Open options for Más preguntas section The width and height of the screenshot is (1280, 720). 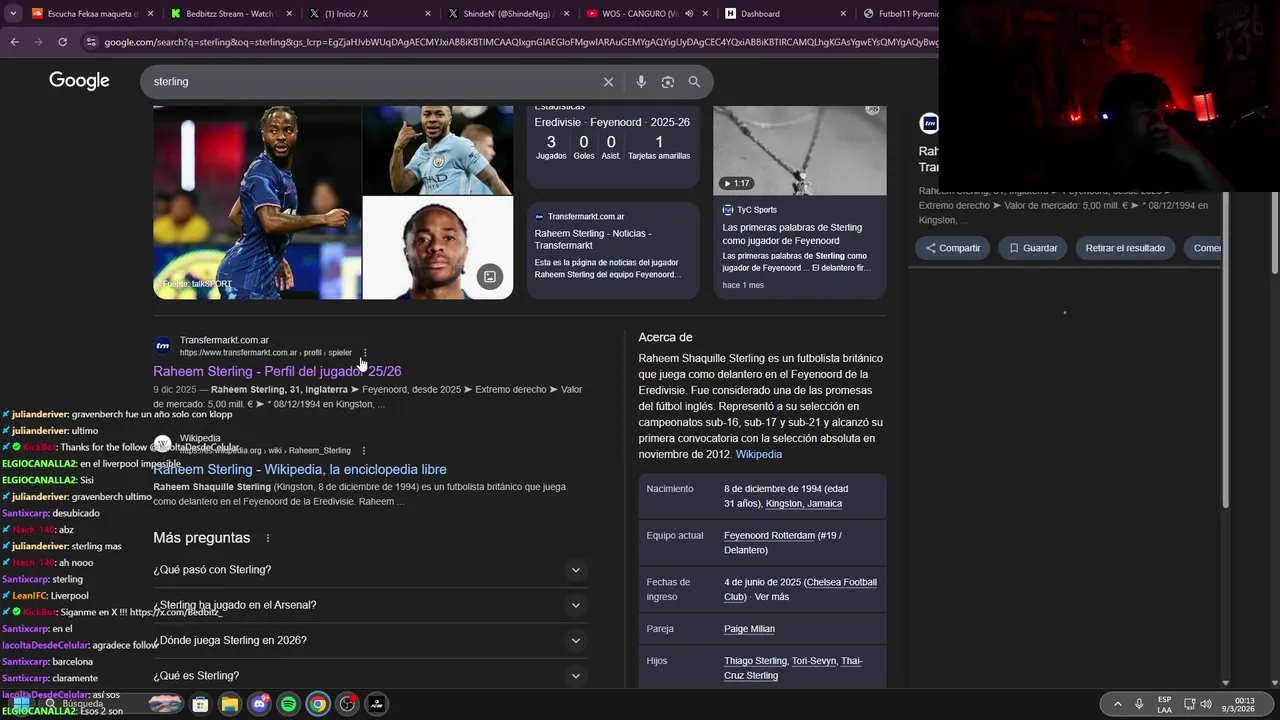[268, 538]
